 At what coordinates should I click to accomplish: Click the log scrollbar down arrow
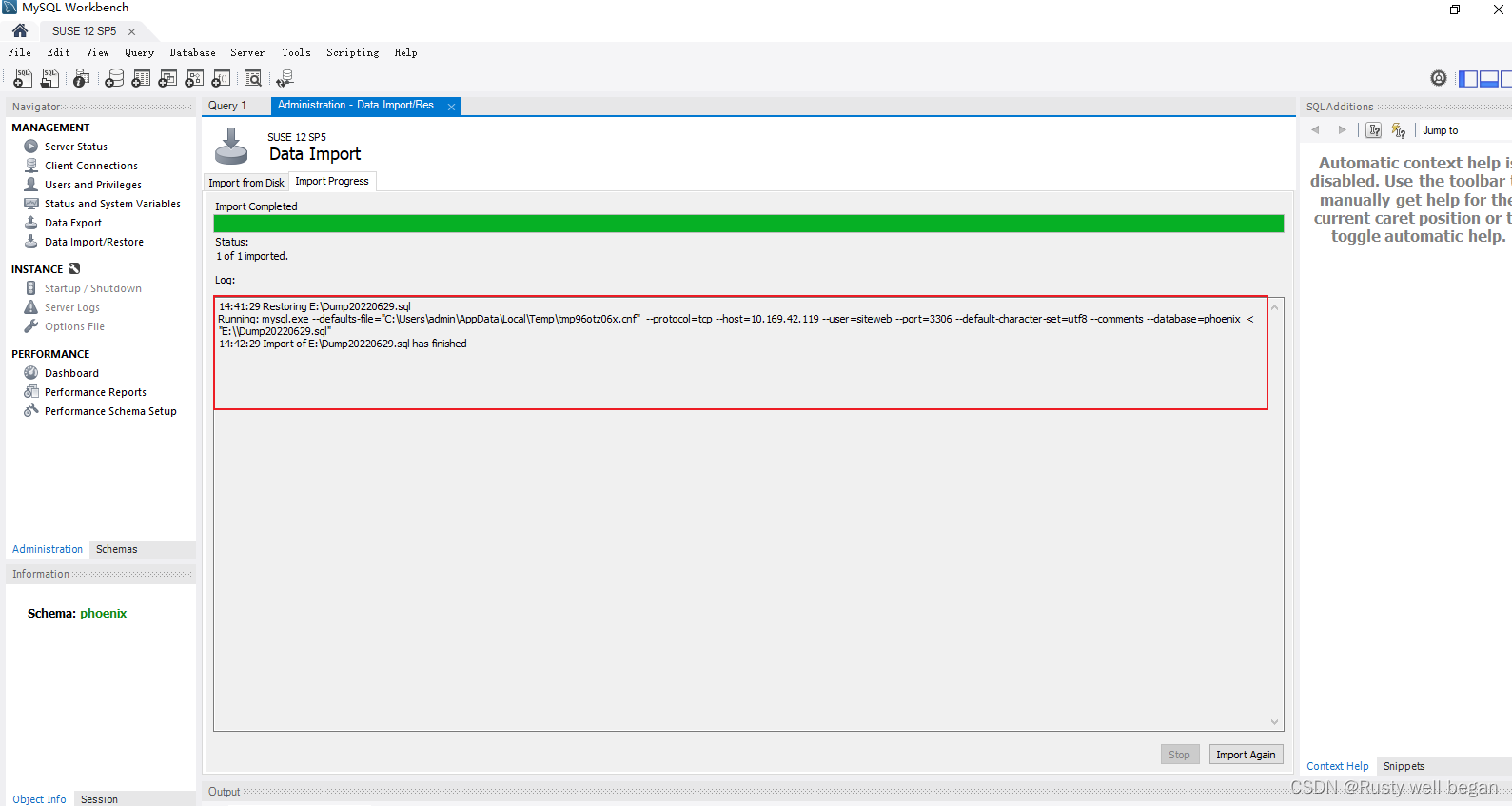(x=1275, y=722)
